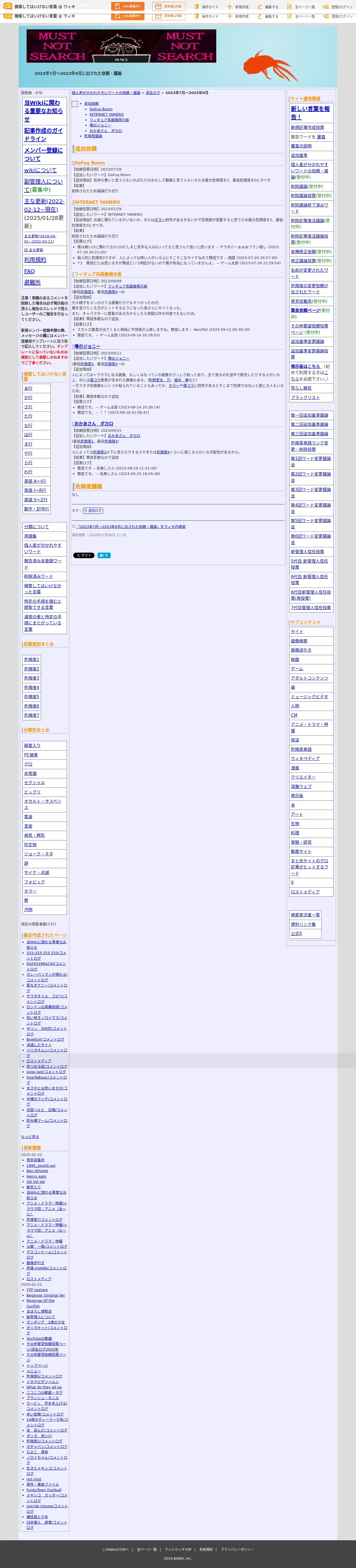Jump to おかあさん ボカロ in the table of contents
Viewport: 356px width, 1568px height.
point(106,131)
